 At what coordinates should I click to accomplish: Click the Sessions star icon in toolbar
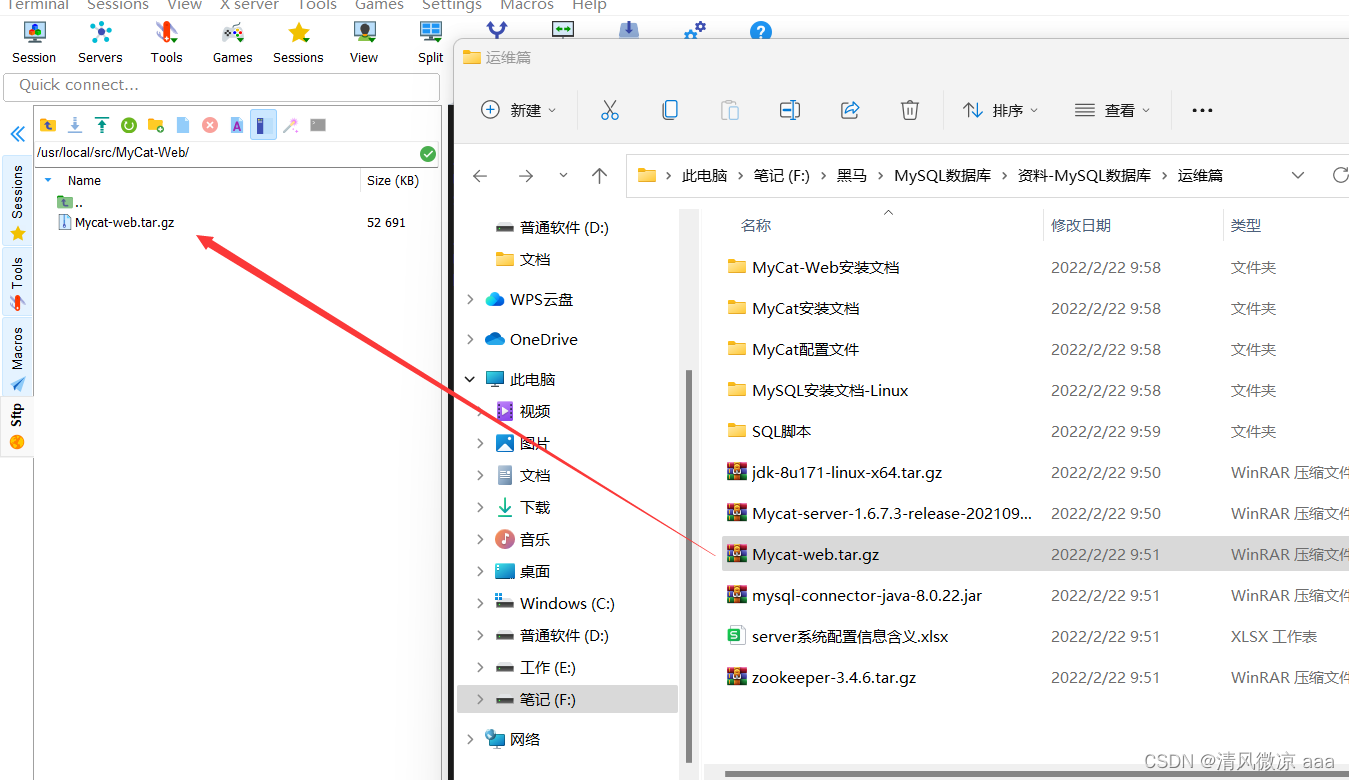pos(298,42)
